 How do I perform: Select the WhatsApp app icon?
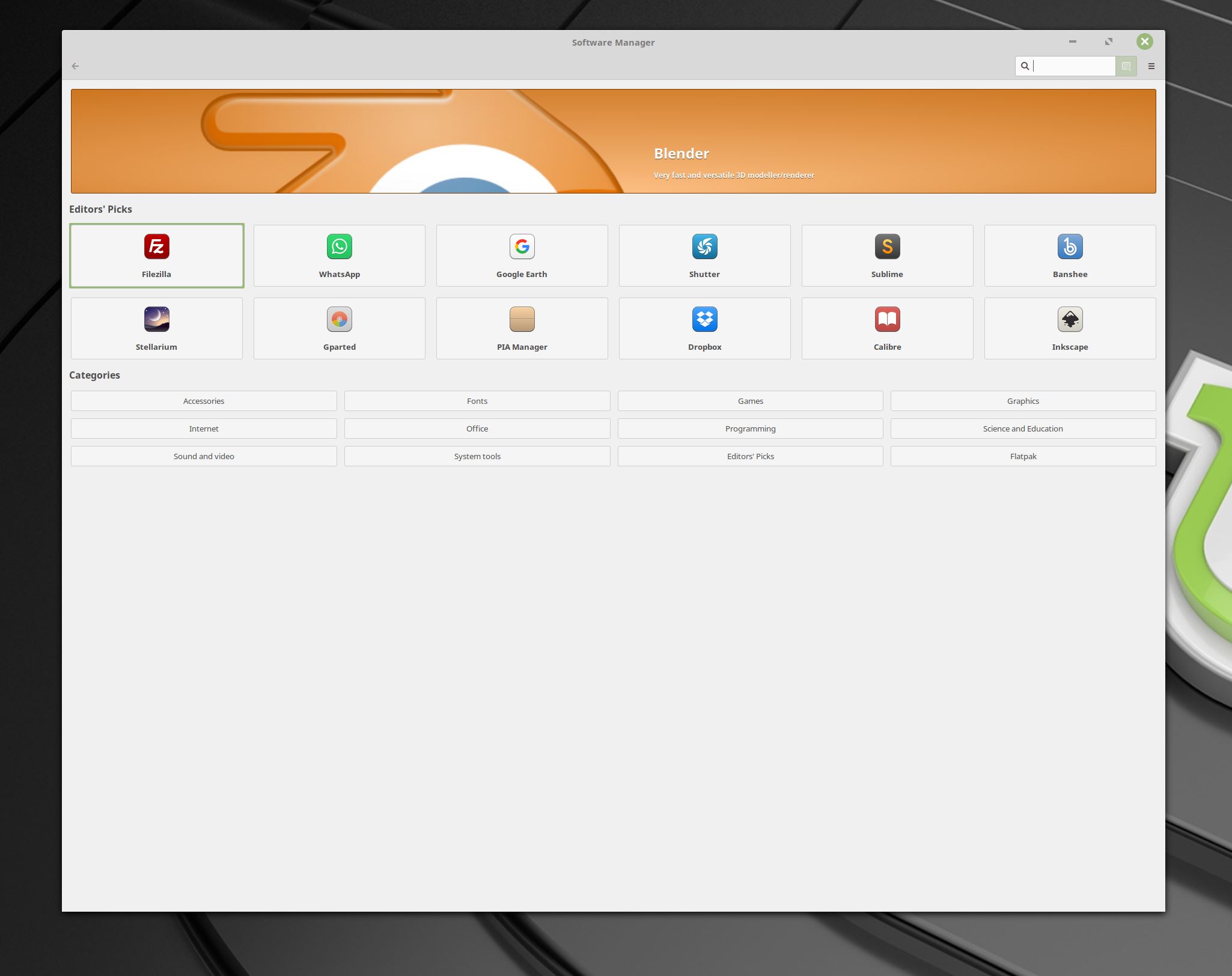point(339,247)
